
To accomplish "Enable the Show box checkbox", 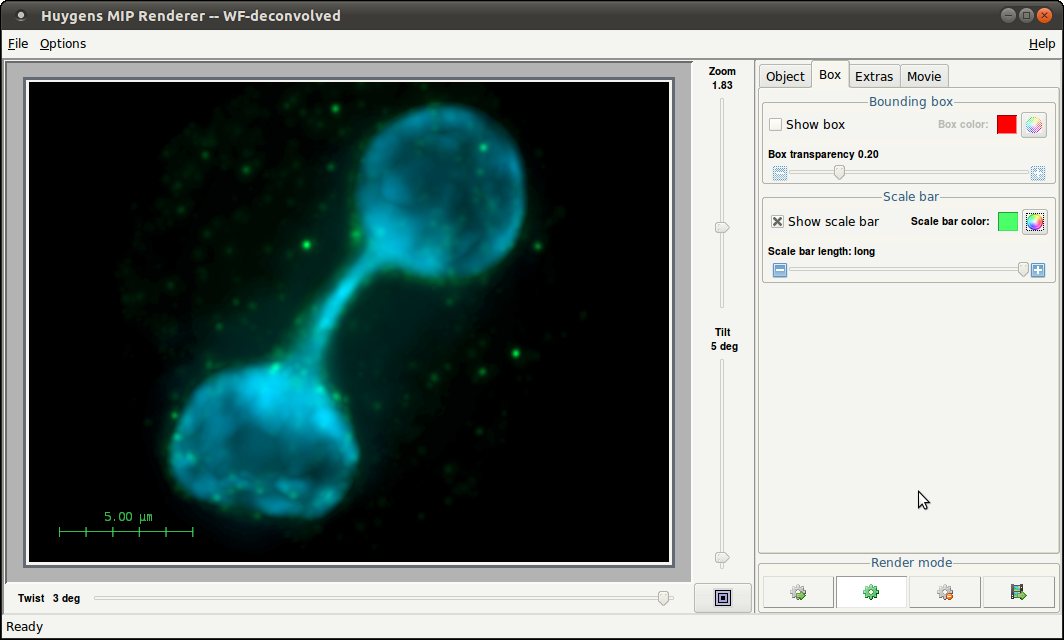I will (x=775, y=125).
